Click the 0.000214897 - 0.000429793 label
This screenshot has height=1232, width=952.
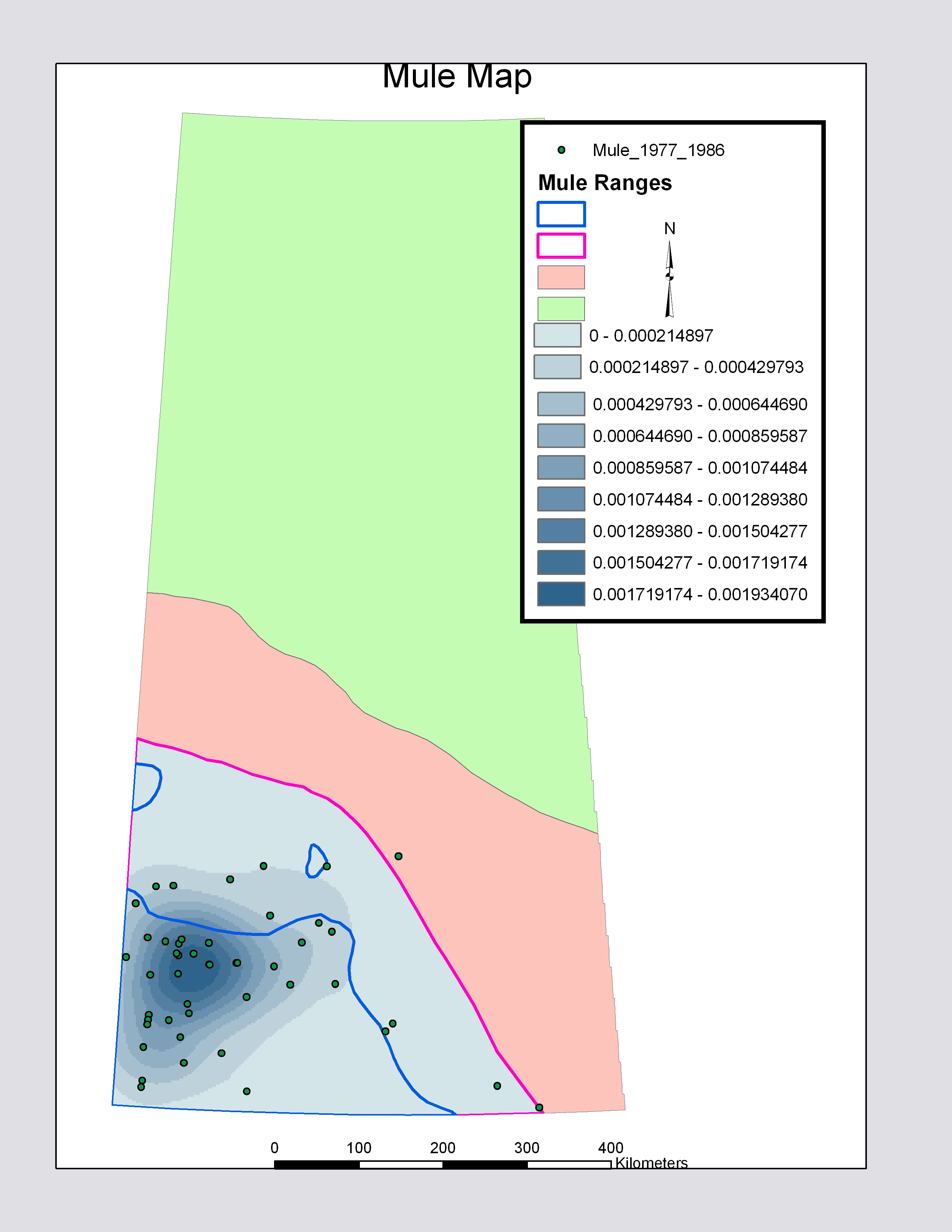point(696,367)
